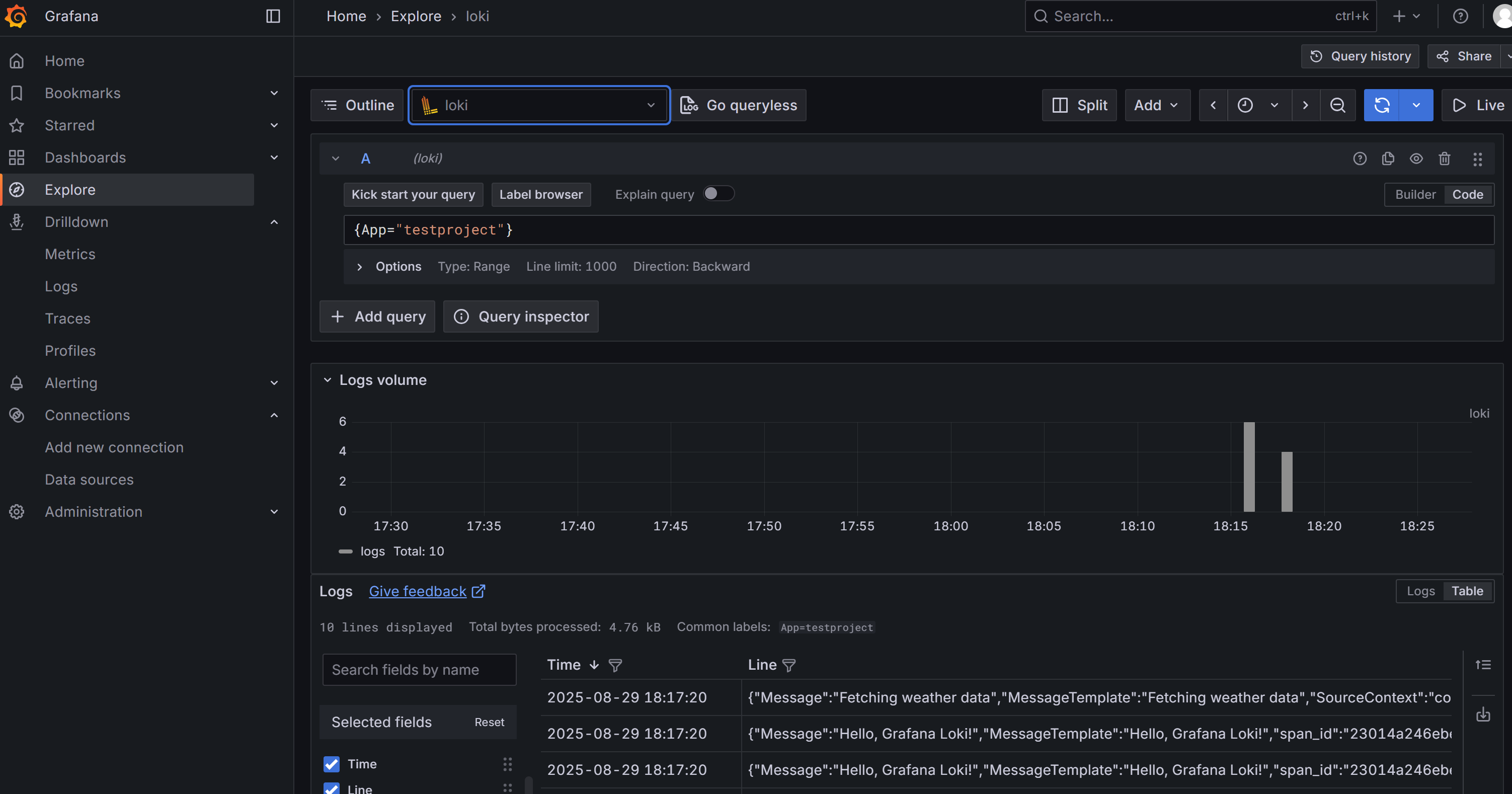
Task: Open Add new connection item
Action: (114, 447)
